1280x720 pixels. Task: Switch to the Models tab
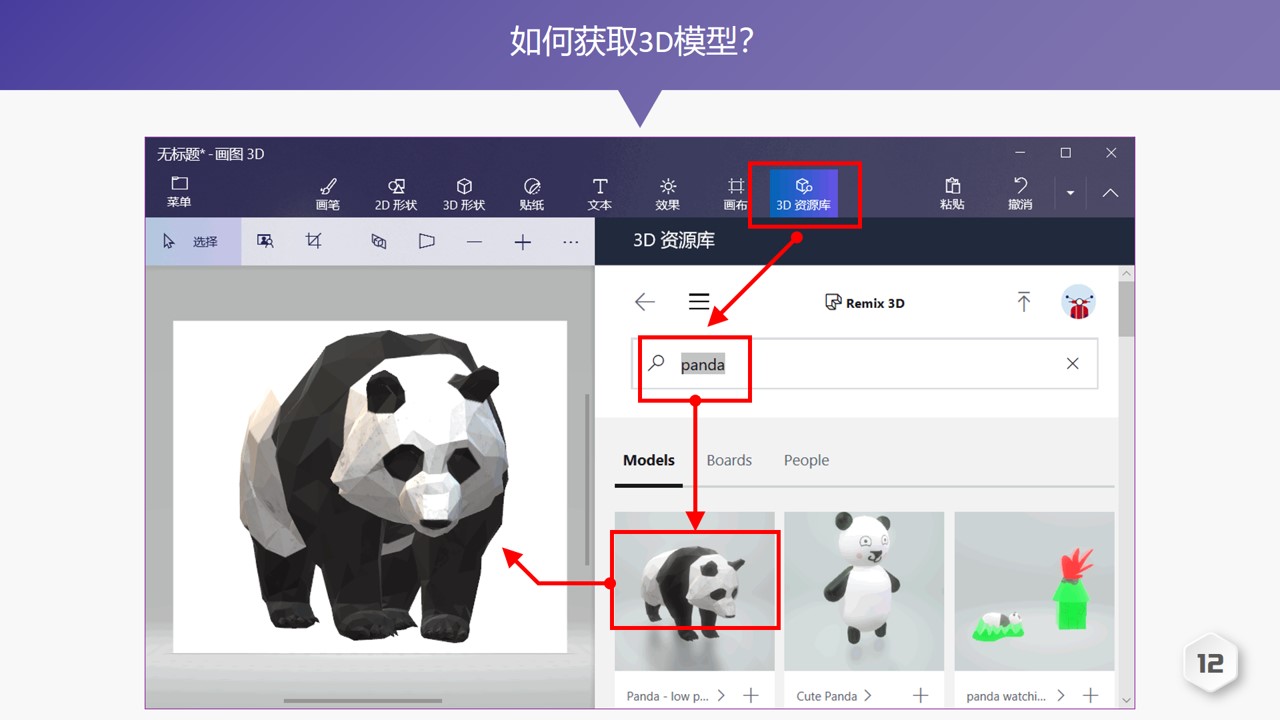click(649, 460)
